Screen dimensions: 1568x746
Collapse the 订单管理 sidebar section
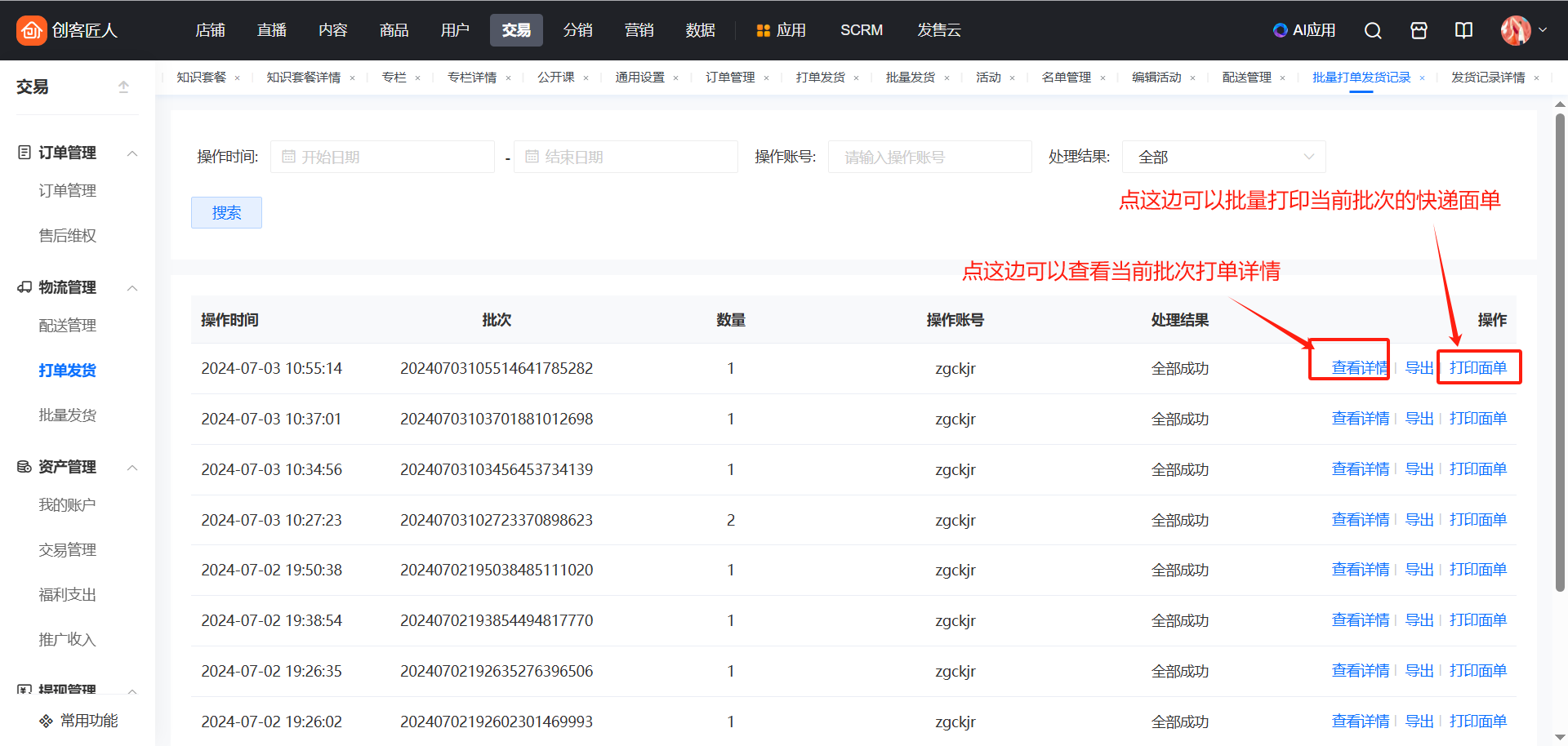(x=132, y=153)
